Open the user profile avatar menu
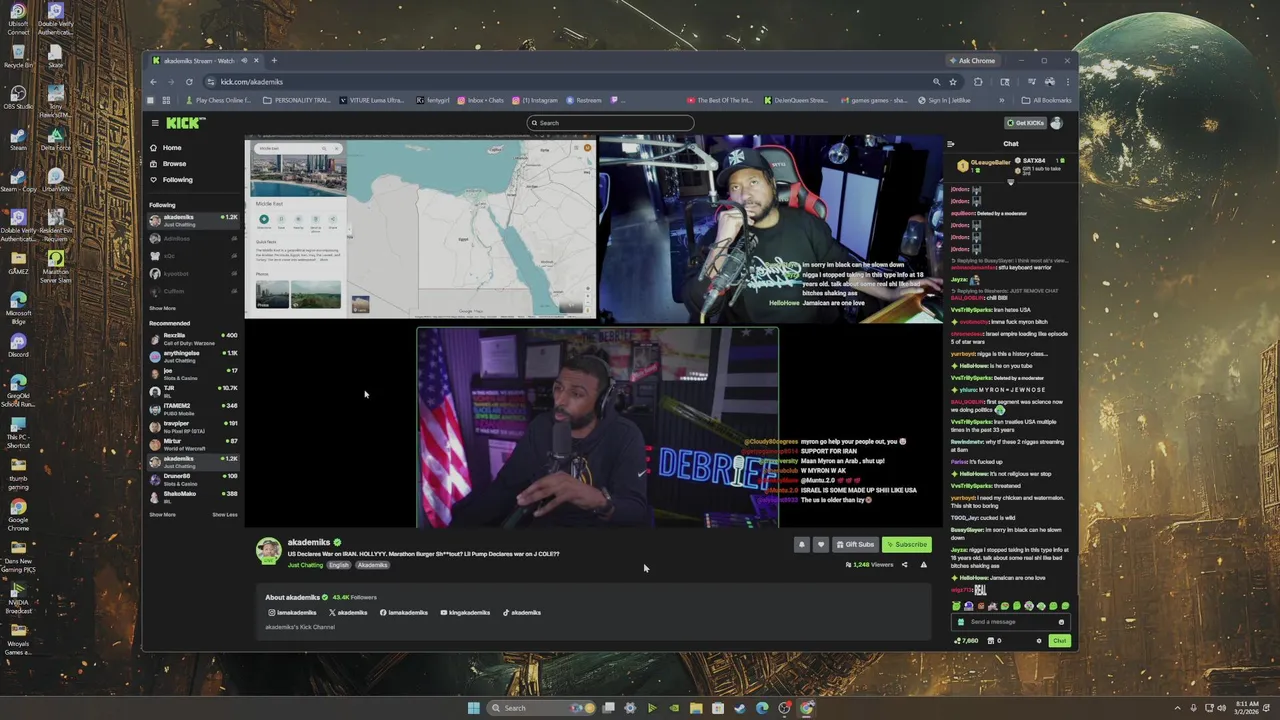The width and height of the screenshot is (1280, 720). 1057,123
